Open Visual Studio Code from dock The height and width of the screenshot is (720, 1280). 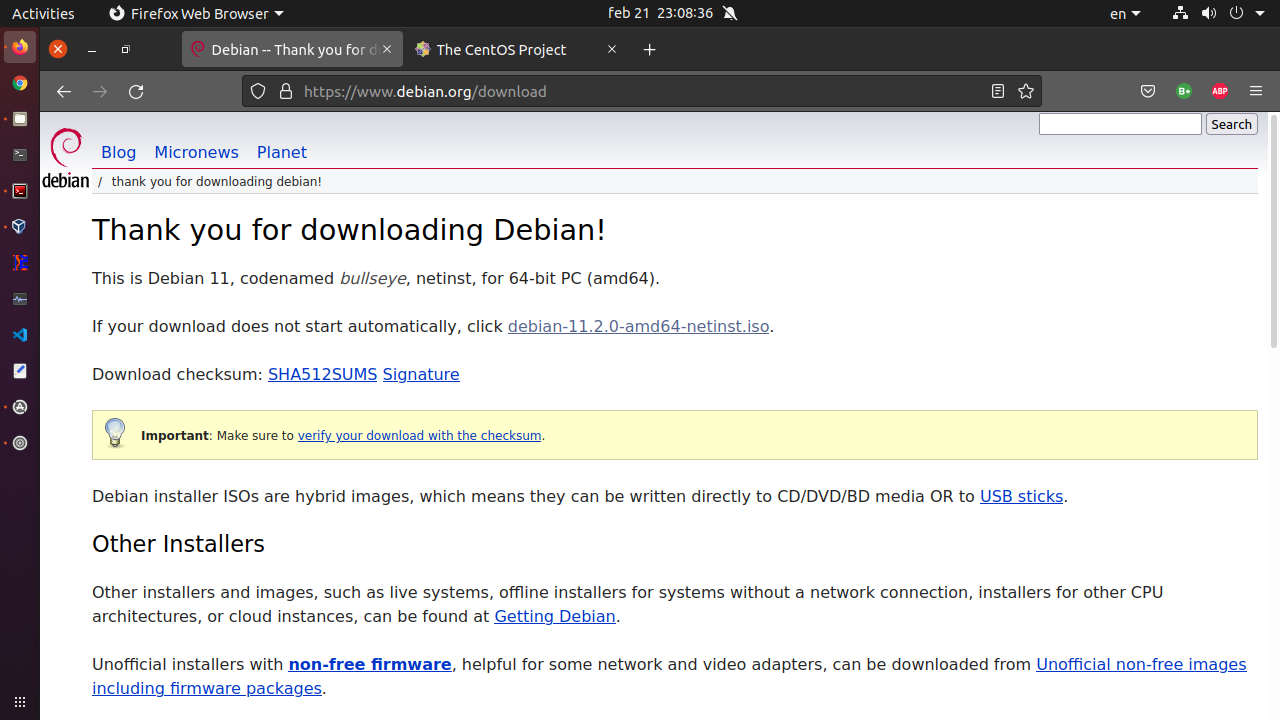tap(19, 335)
